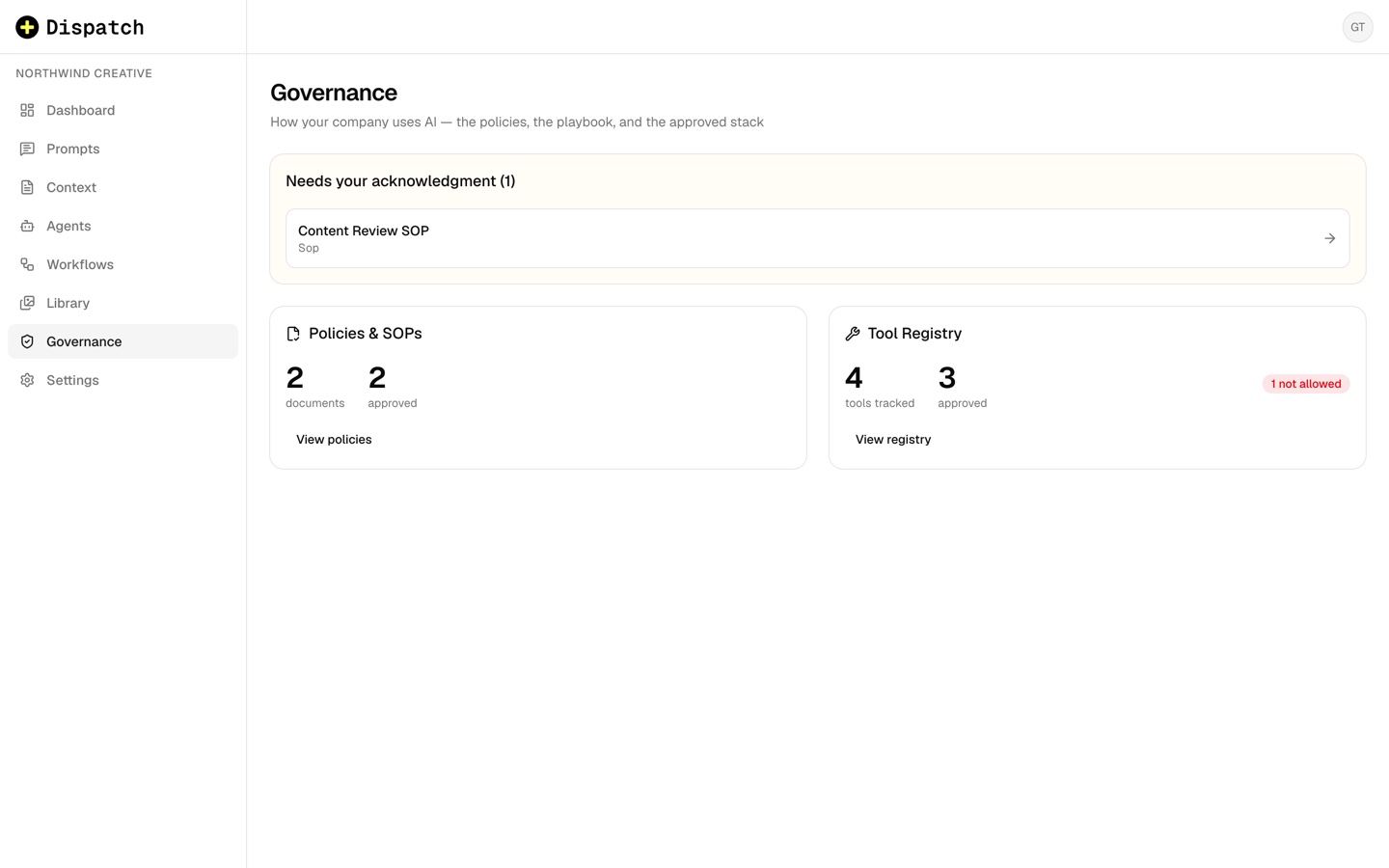
Task: Click the Workflows icon in sidebar
Action: click(x=27, y=264)
